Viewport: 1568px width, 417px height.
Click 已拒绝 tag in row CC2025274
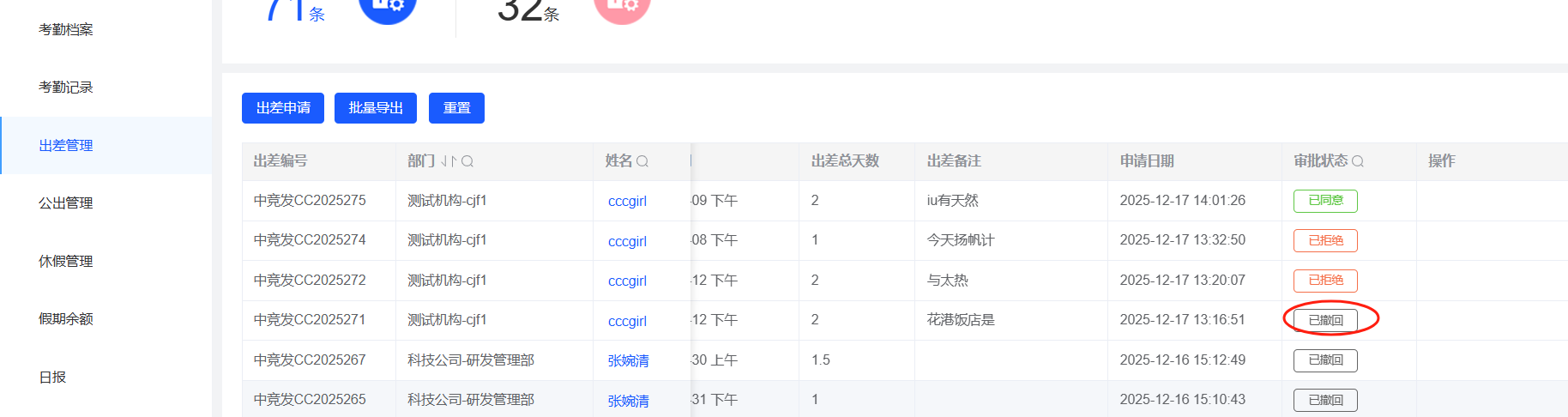[1325, 240]
